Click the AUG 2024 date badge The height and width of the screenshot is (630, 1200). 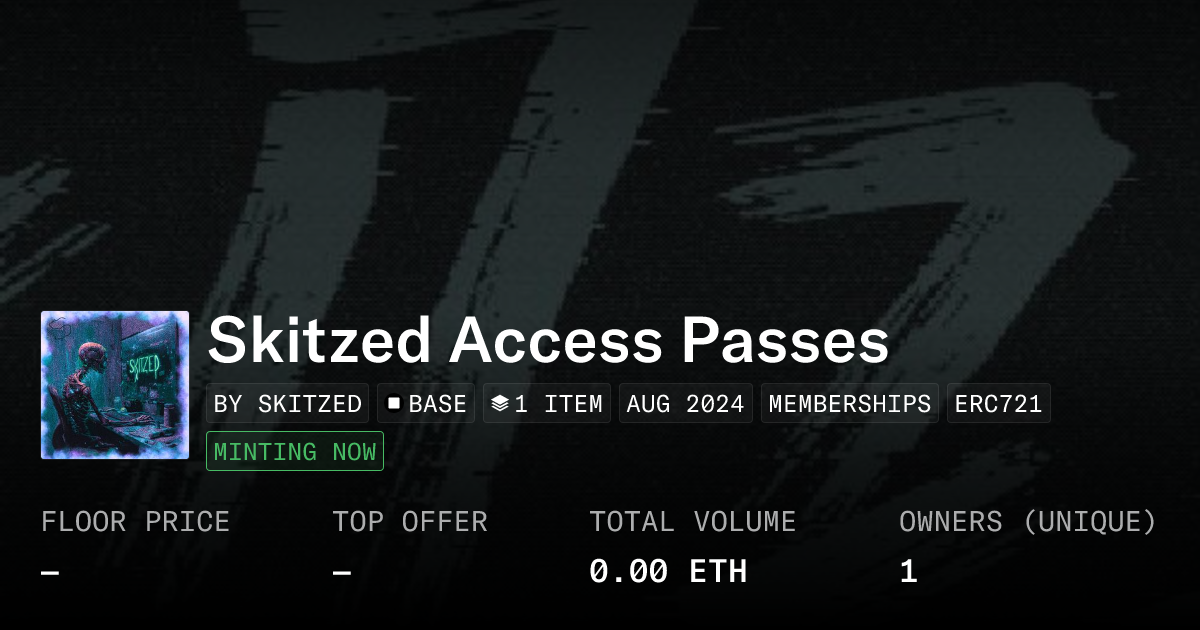pos(686,404)
